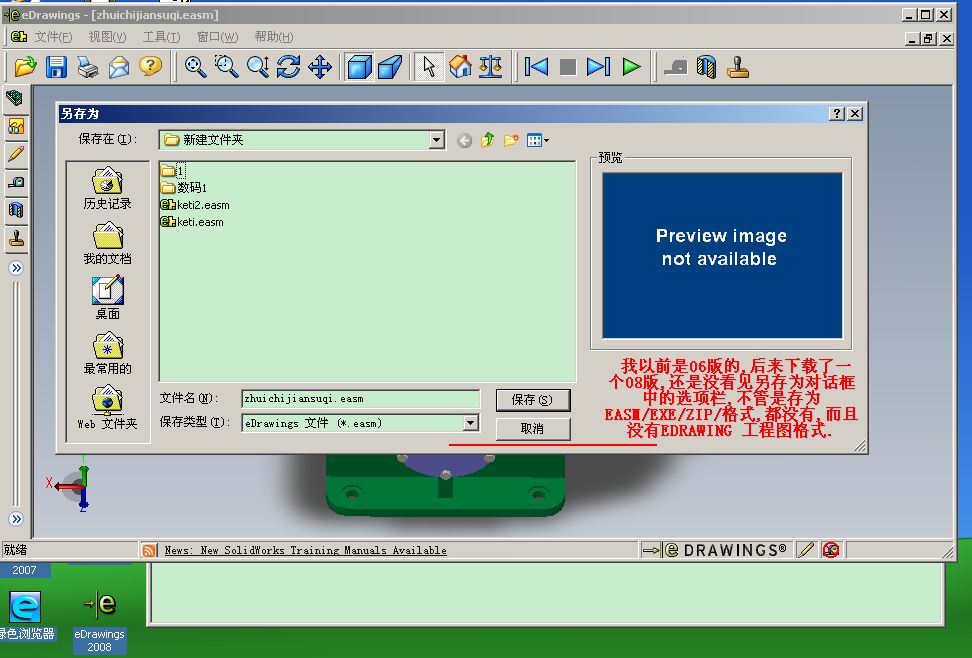The image size is (972, 658).
Task: Open the 窗口(W) menu
Action: pos(217,37)
